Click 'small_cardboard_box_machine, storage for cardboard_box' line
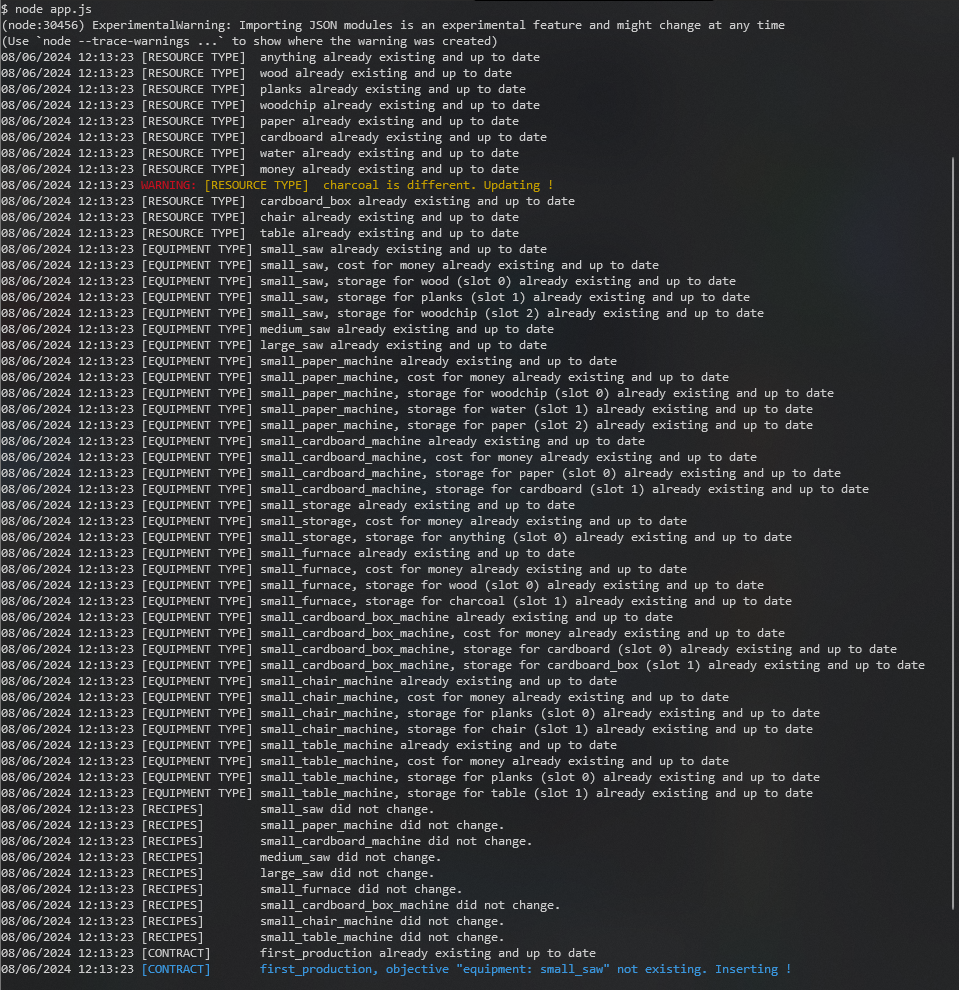 pyautogui.click(x=463, y=665)
